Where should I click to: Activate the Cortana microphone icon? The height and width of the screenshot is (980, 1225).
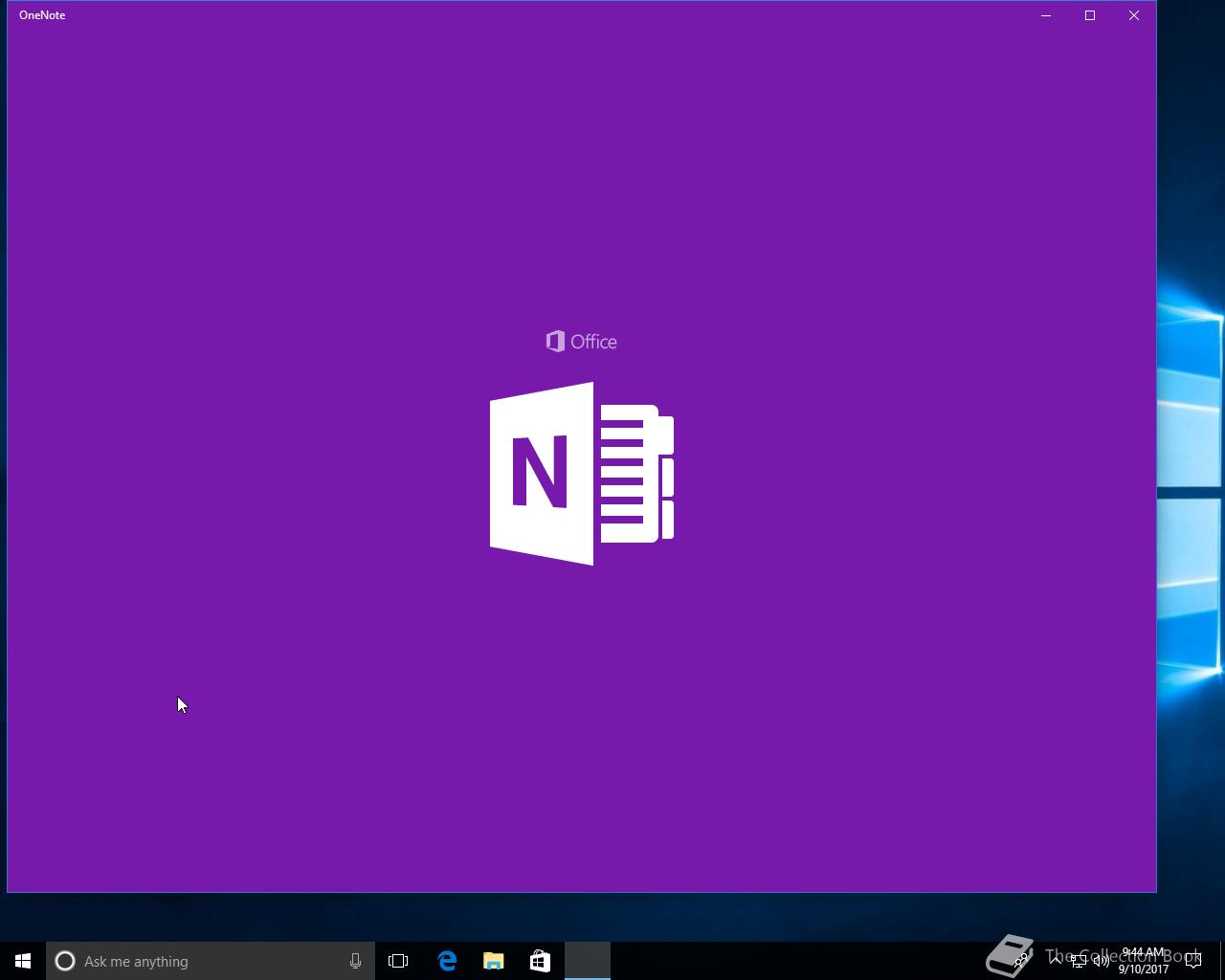coord(355,961)
